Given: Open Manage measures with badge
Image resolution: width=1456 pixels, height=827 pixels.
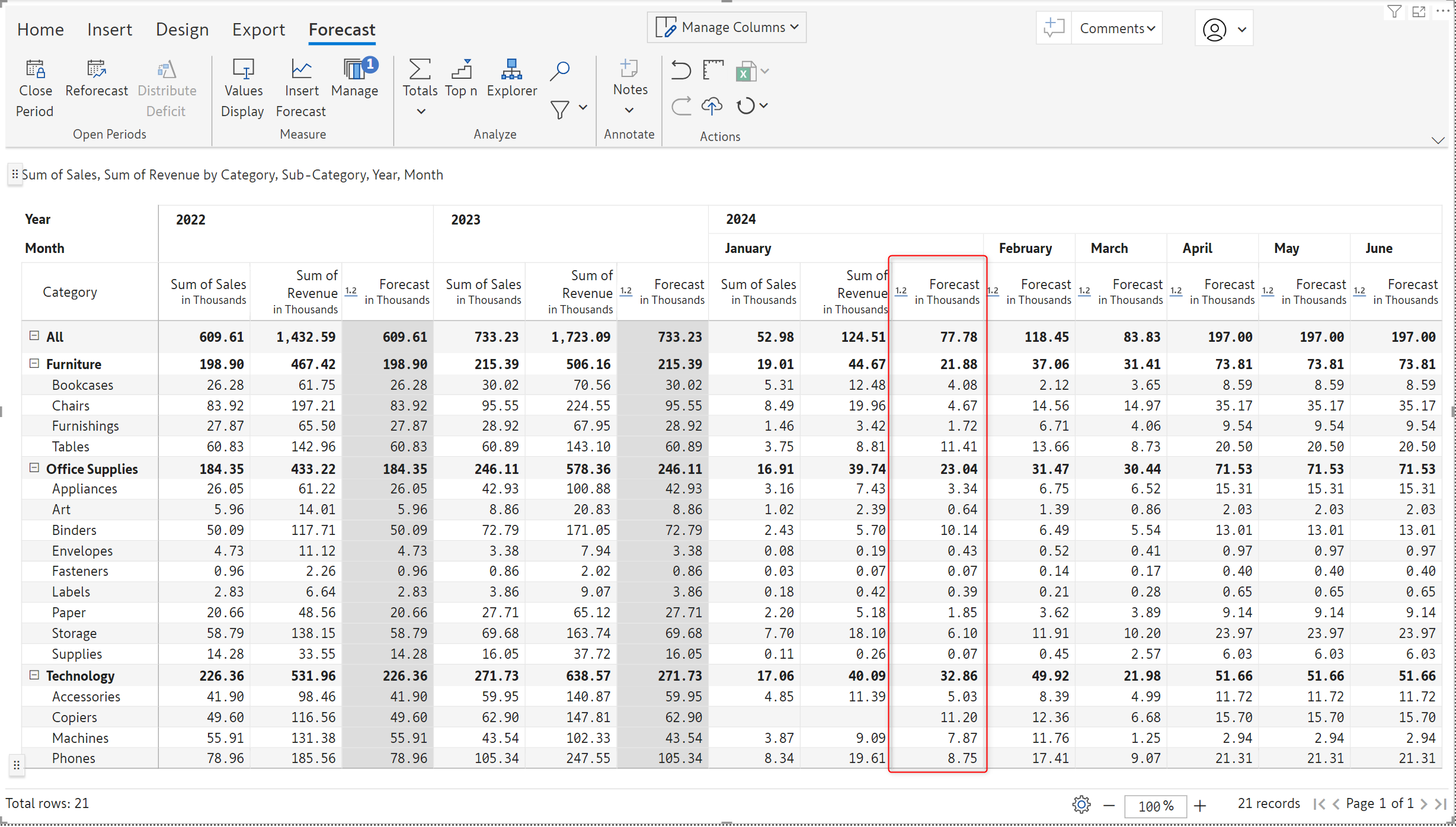Looking at the screenshot, I should pyautogui.click(x=356, y=70).
